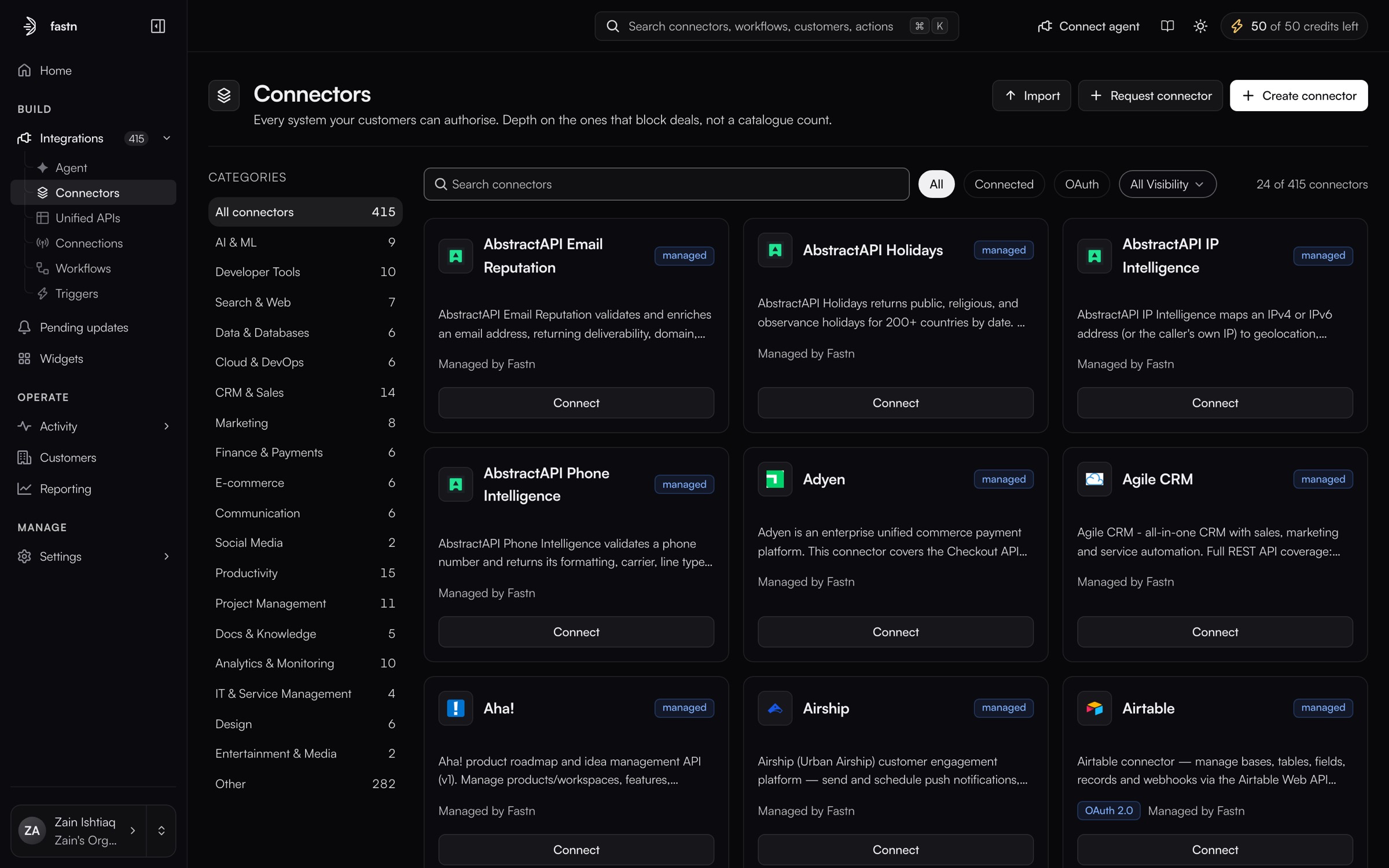Click Connect agent in header
Viewport: 1389px width, 868px height.
pos(1088,26)
